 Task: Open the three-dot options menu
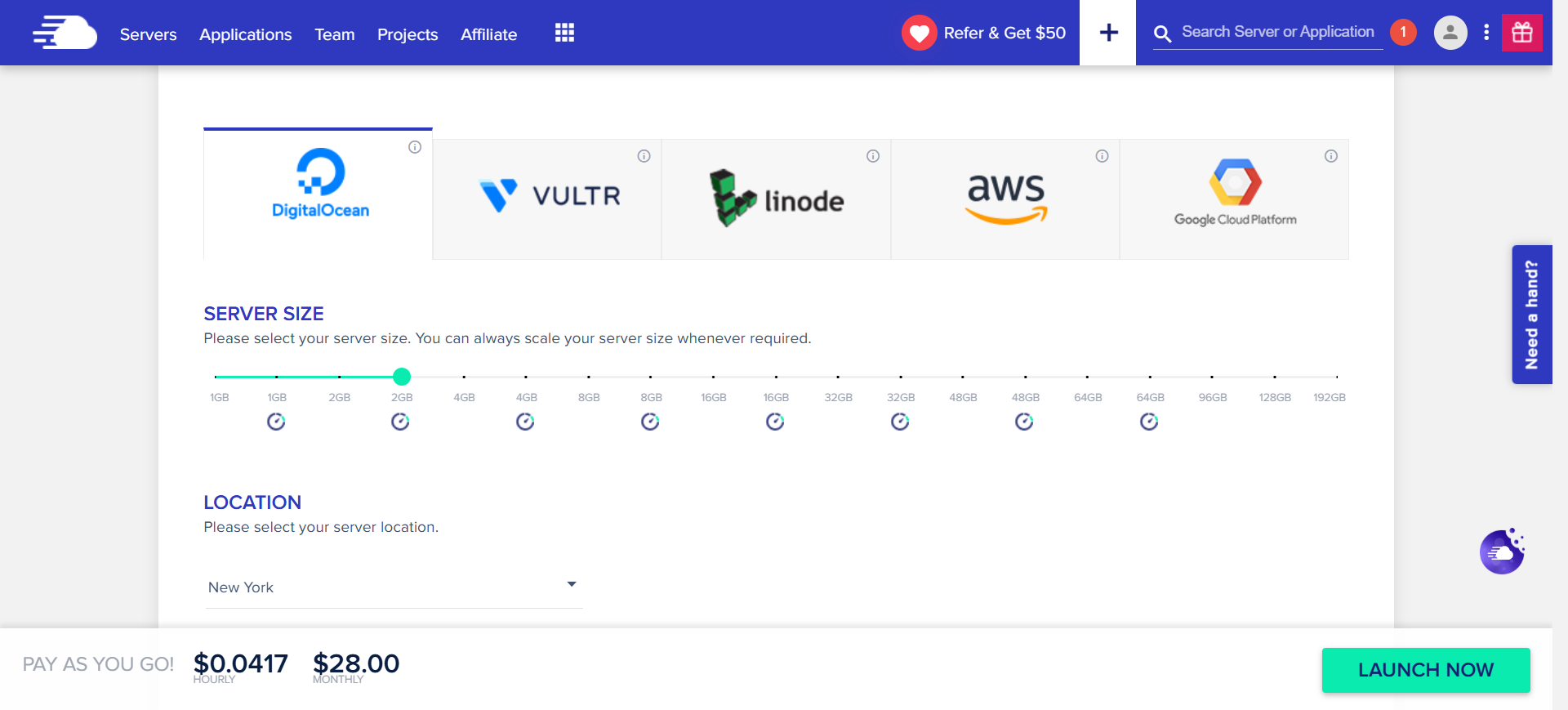tap(1486, 33)
